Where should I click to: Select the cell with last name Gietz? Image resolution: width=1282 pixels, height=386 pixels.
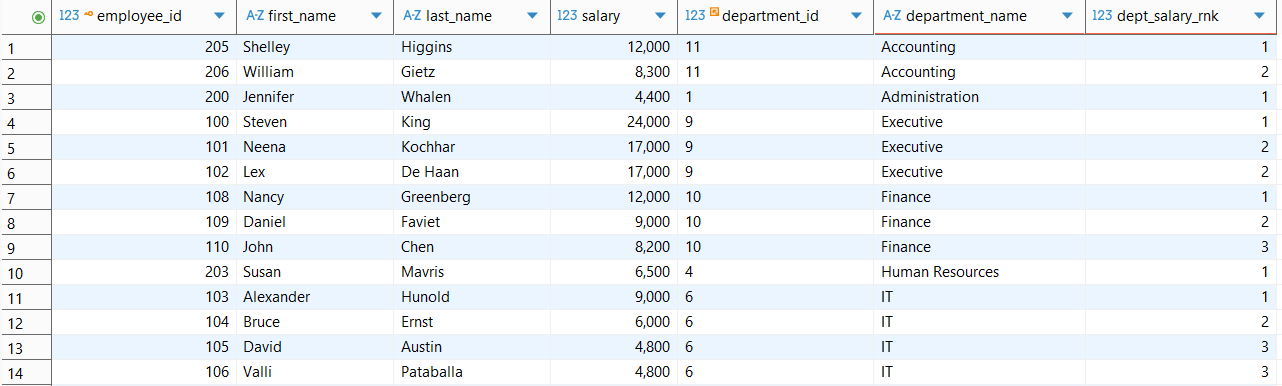pos(471,72)
